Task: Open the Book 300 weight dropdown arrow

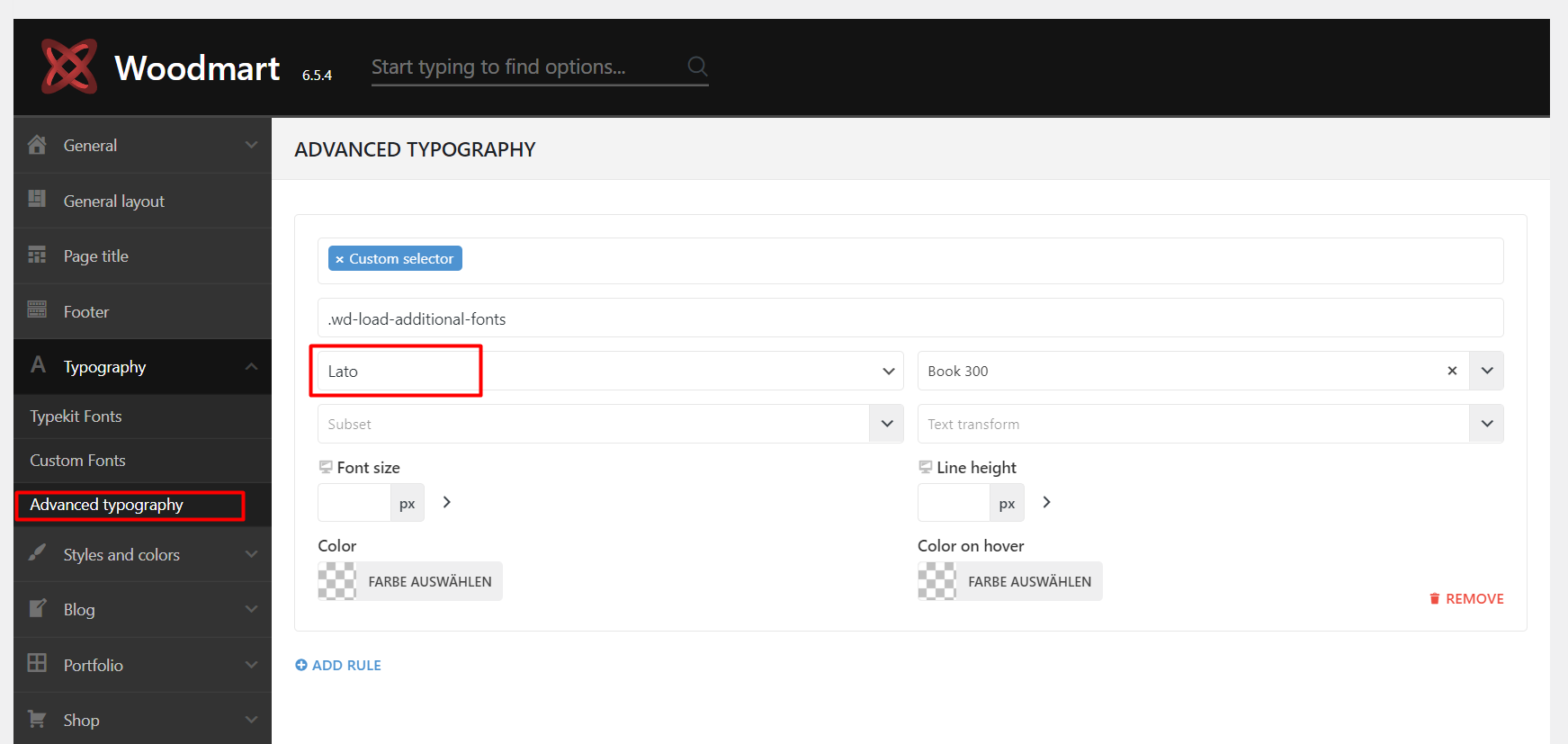Action: point(1486,371)
